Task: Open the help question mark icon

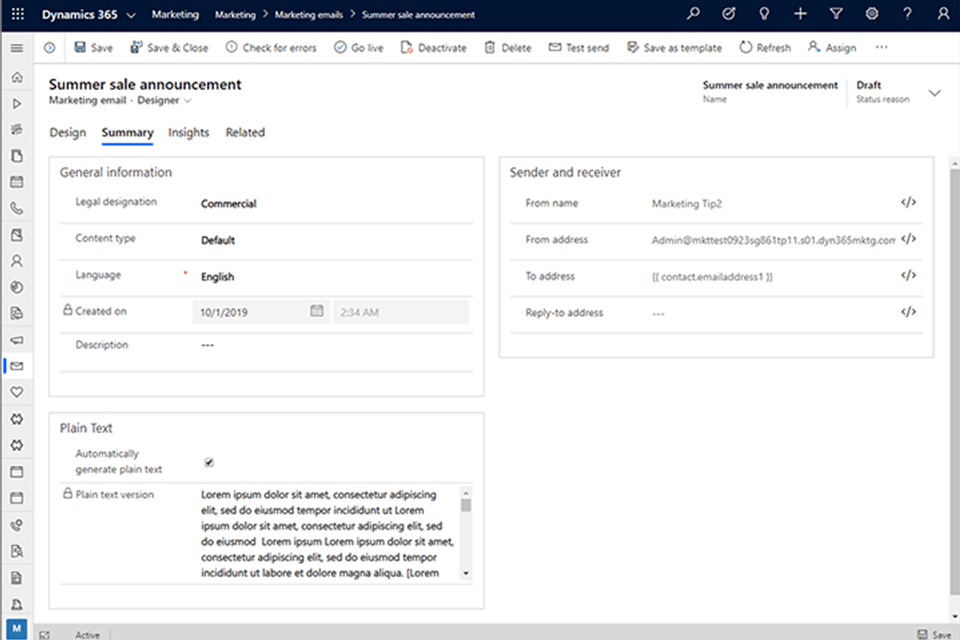Action: coord(907,15)
